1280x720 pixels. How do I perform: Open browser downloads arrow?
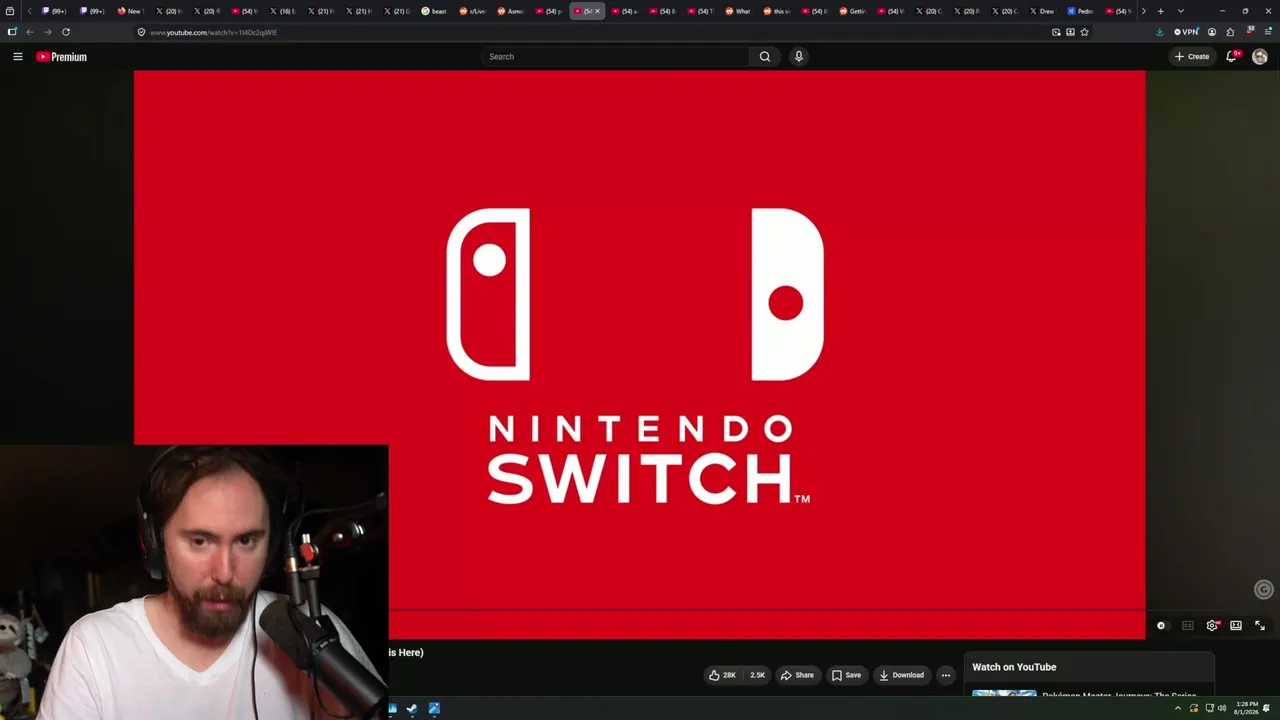[x=1159, y=32]
